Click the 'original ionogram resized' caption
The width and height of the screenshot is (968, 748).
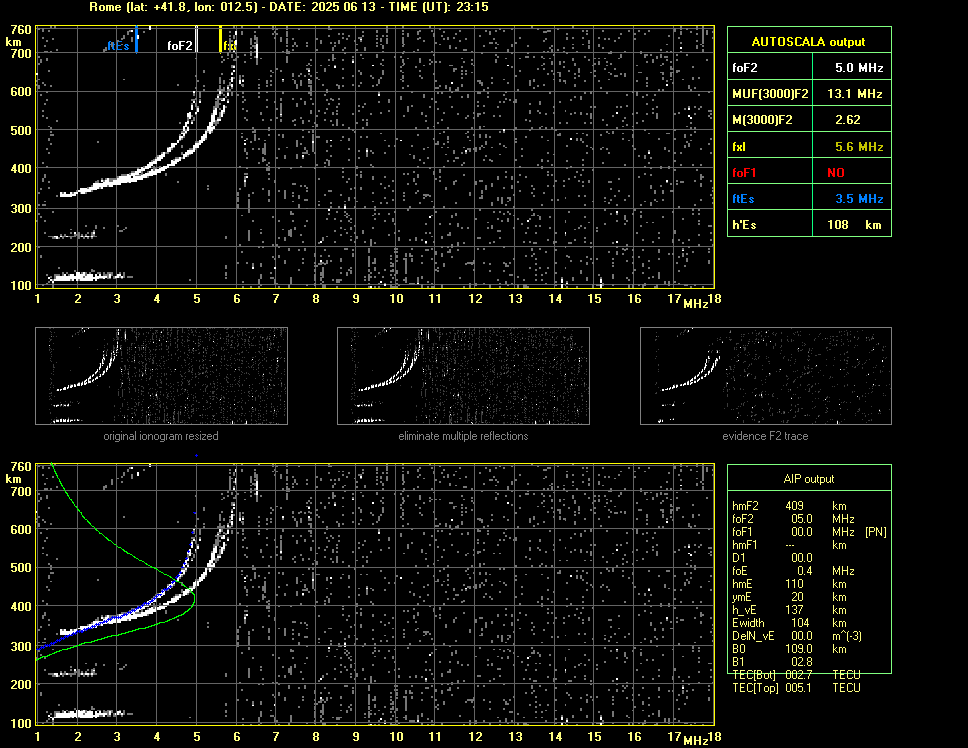[161, 436]
